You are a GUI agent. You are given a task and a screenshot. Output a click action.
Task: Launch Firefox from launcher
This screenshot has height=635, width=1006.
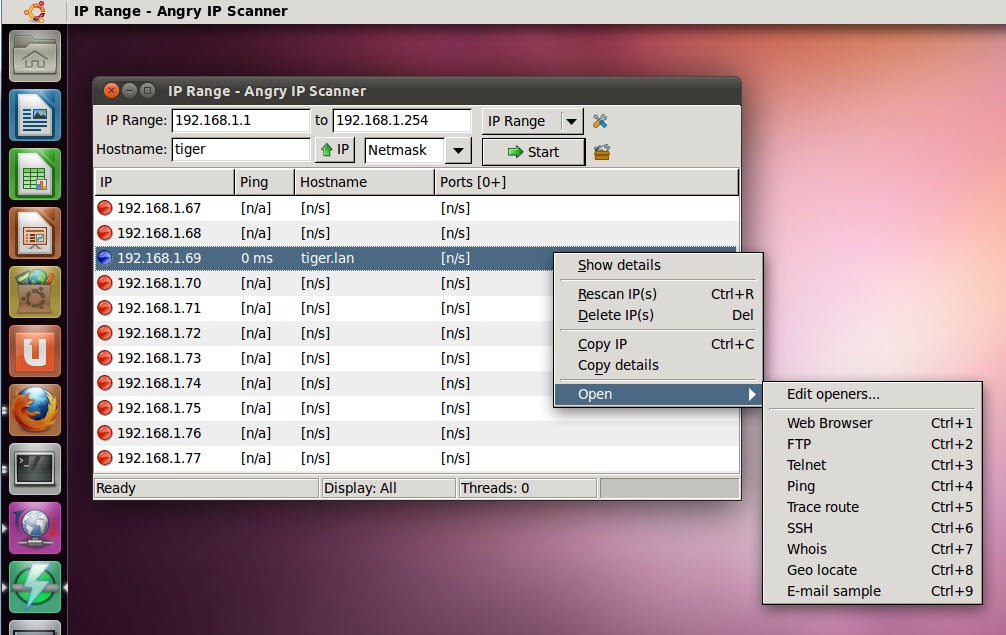click(x=35, y=411)
